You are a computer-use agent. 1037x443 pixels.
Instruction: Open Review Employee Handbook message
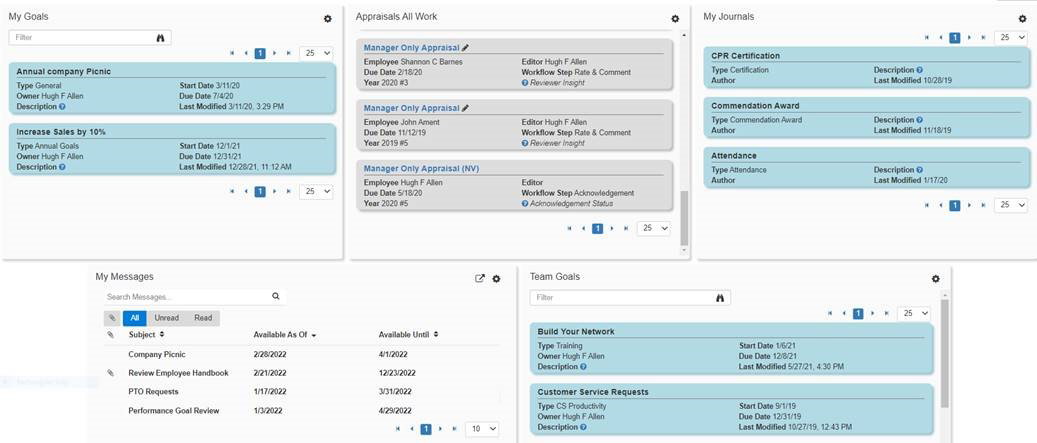coord(179,373)
